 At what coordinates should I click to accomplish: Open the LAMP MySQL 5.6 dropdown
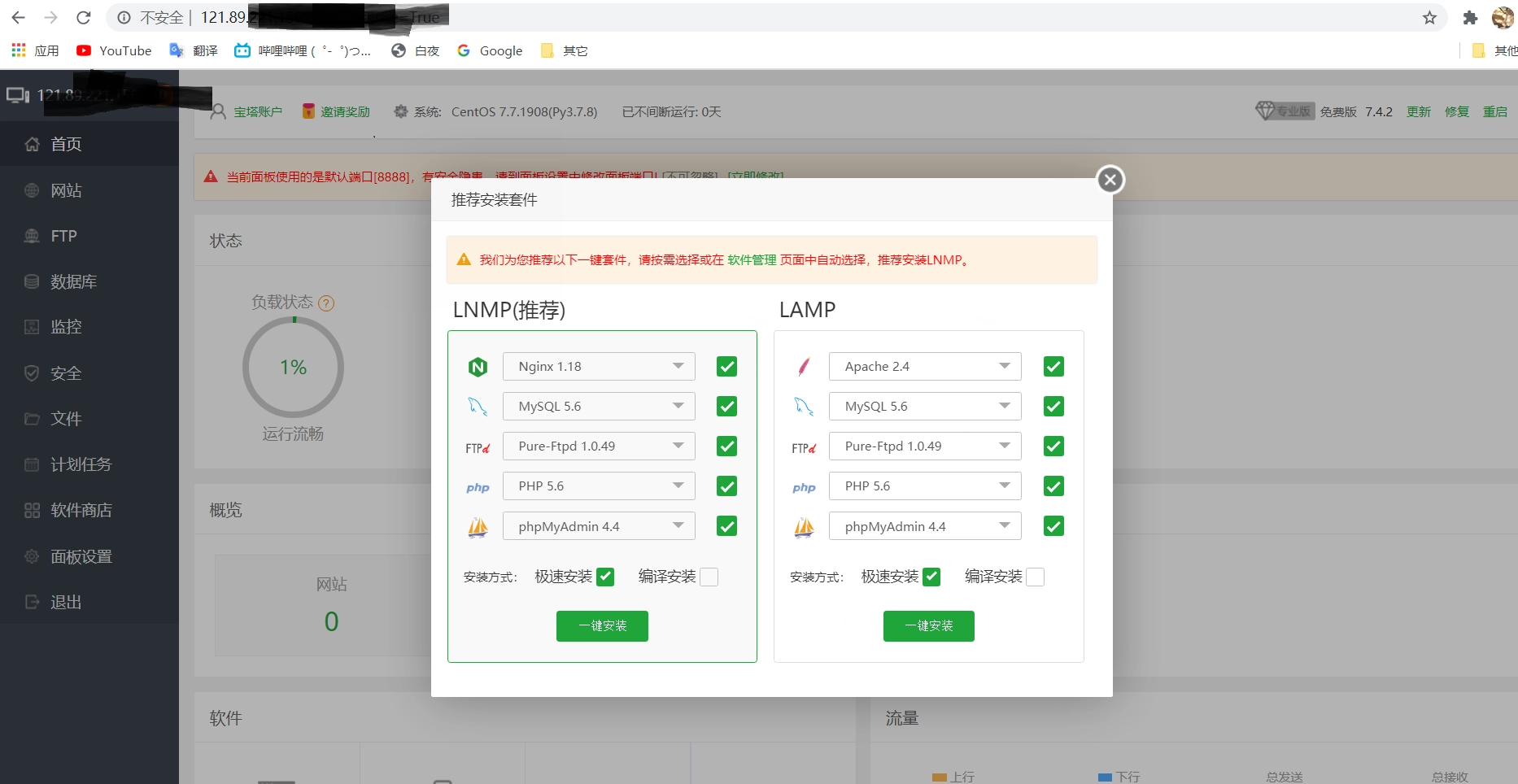coord(925,406)
